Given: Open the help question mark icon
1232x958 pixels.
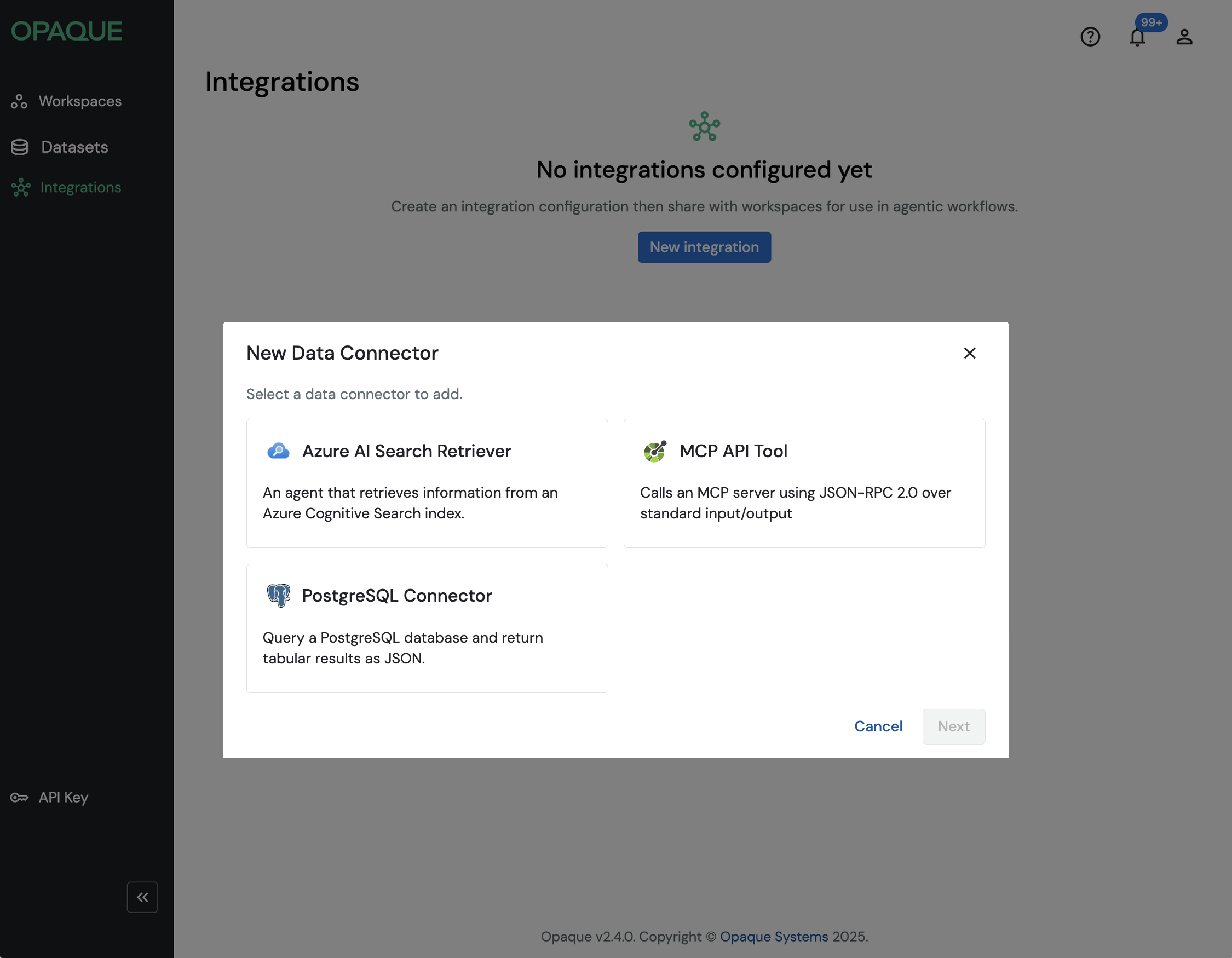Looking at the screenshot, I should click(x=1090, y=37).
